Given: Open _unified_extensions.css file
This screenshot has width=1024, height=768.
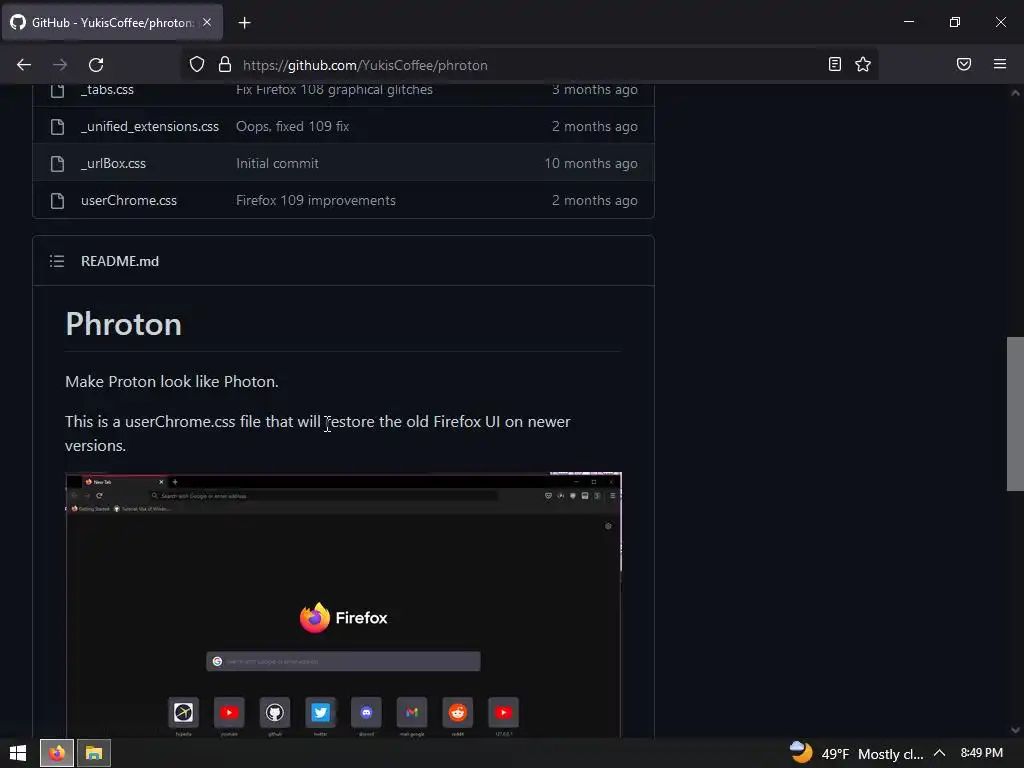Looking at the screenshot, I should point(150,126).
